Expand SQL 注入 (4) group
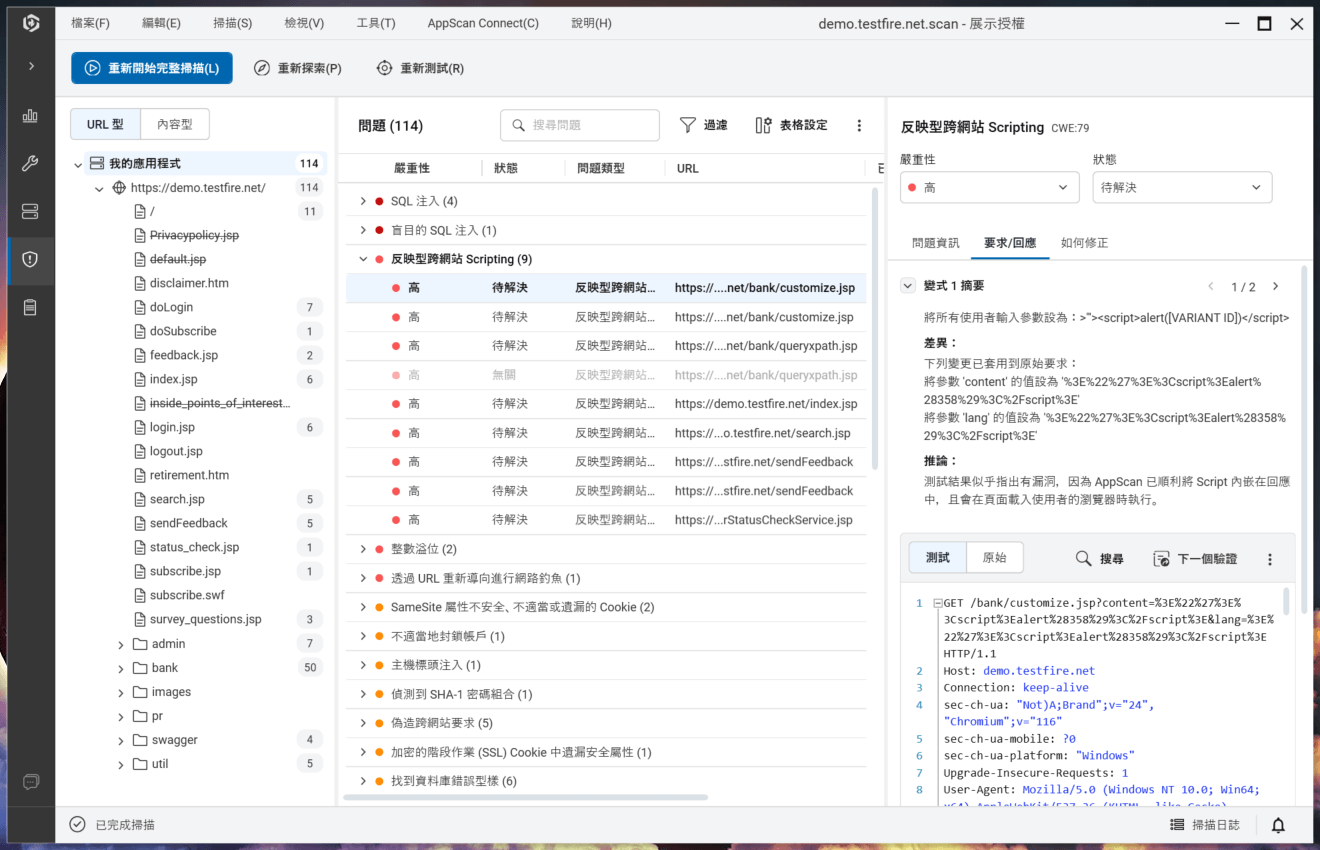This screenshot has width=1320, height=850. pos(363,201)
